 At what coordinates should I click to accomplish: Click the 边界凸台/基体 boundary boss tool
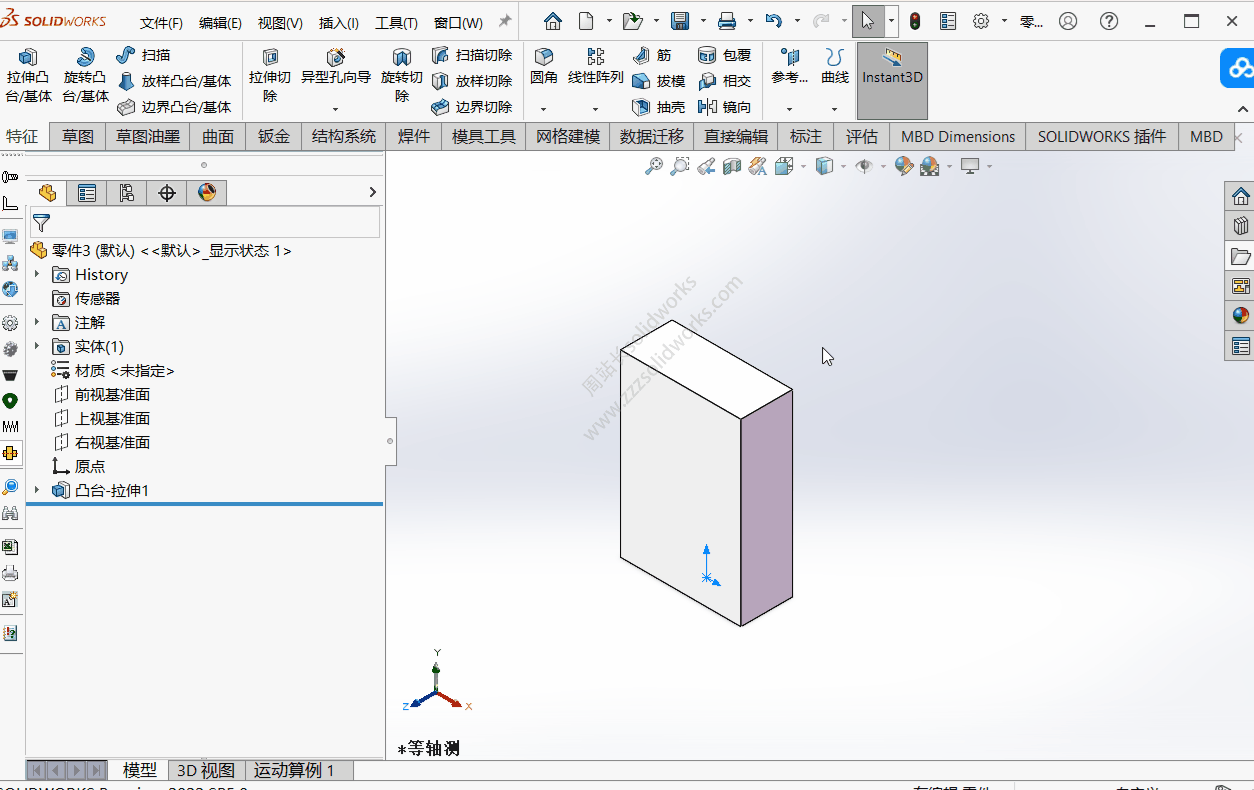[x=174, y=107]
